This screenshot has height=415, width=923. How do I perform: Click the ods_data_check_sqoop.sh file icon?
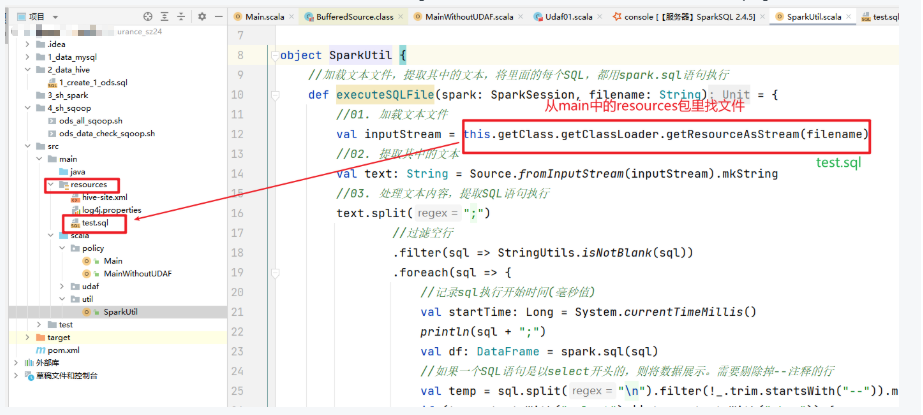[52, 134]
